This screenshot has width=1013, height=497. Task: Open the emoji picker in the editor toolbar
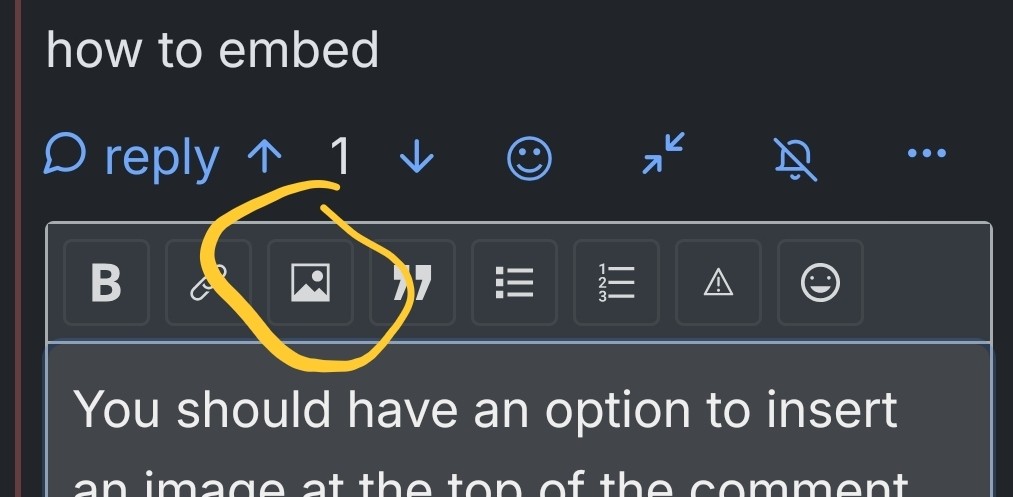tap(820, 282)
